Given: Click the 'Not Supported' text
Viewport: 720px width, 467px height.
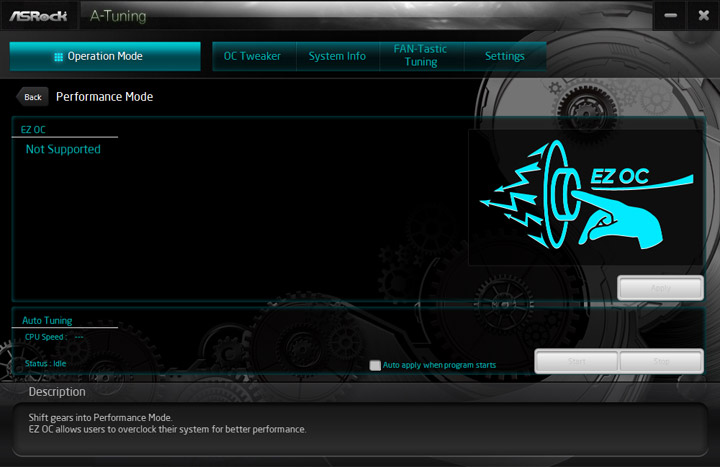Looking at the screenshot, I should [63, 149].
